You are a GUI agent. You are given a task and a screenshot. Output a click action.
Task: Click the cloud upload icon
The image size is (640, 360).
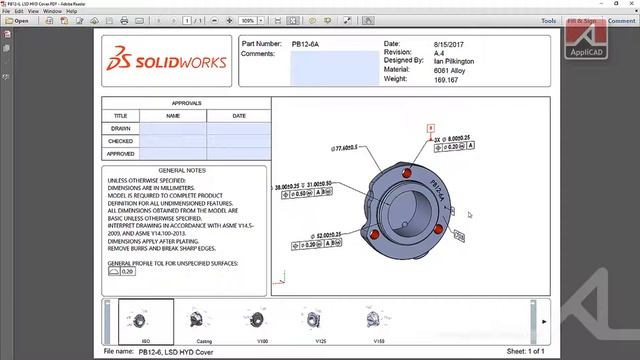pos(94,20)
